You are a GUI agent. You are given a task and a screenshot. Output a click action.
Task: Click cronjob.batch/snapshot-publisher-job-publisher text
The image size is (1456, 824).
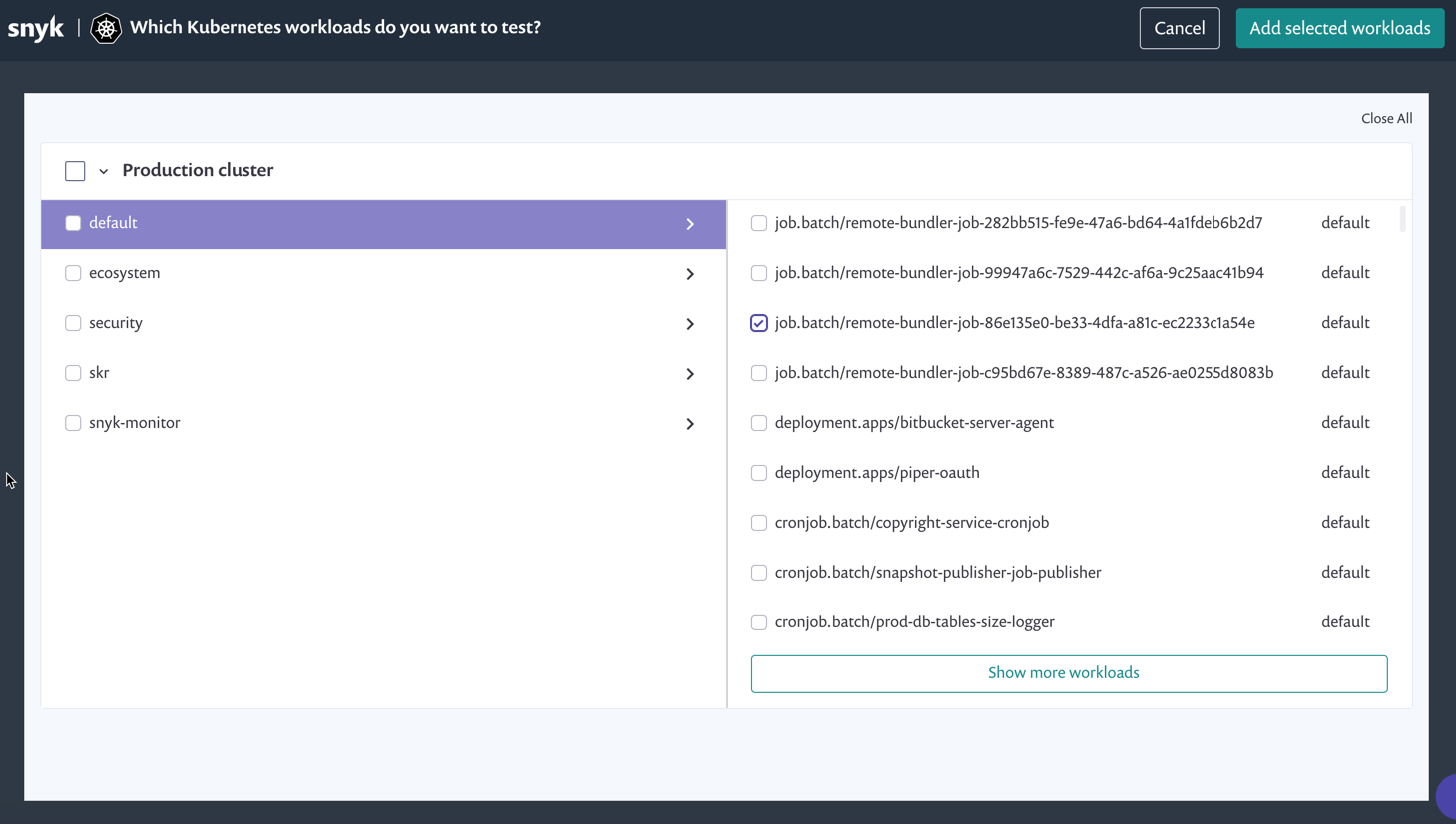[x=938, y=573]
